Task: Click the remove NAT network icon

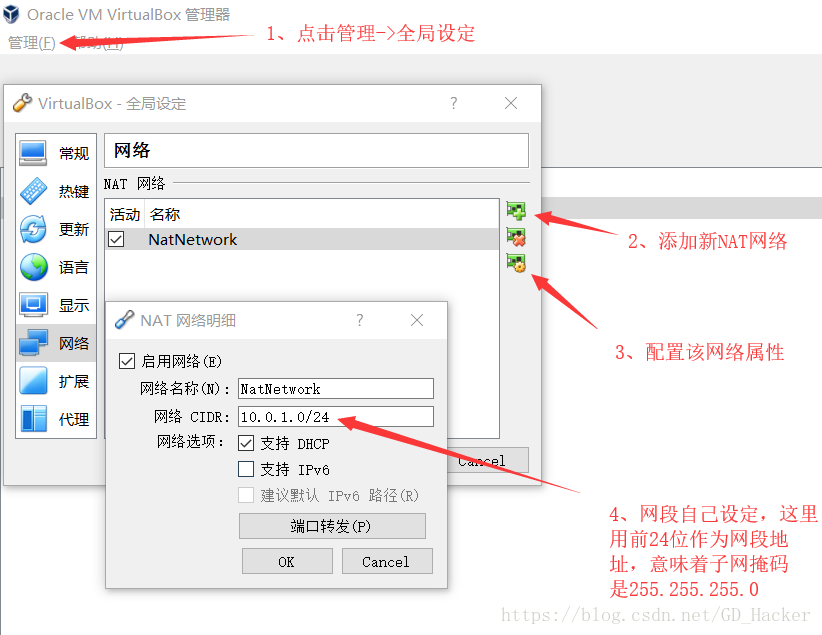Action: [516, 236]
